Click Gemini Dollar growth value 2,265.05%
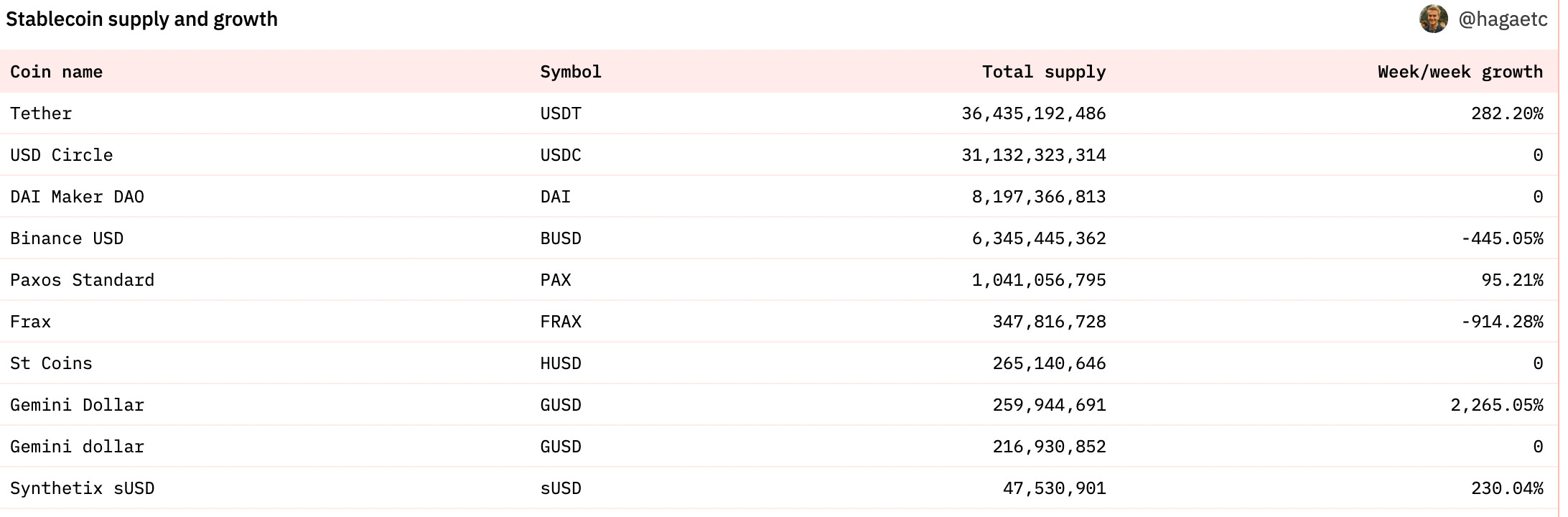Image resolution: width=1568 pixels, height=517 pixels. point(1496,405)
